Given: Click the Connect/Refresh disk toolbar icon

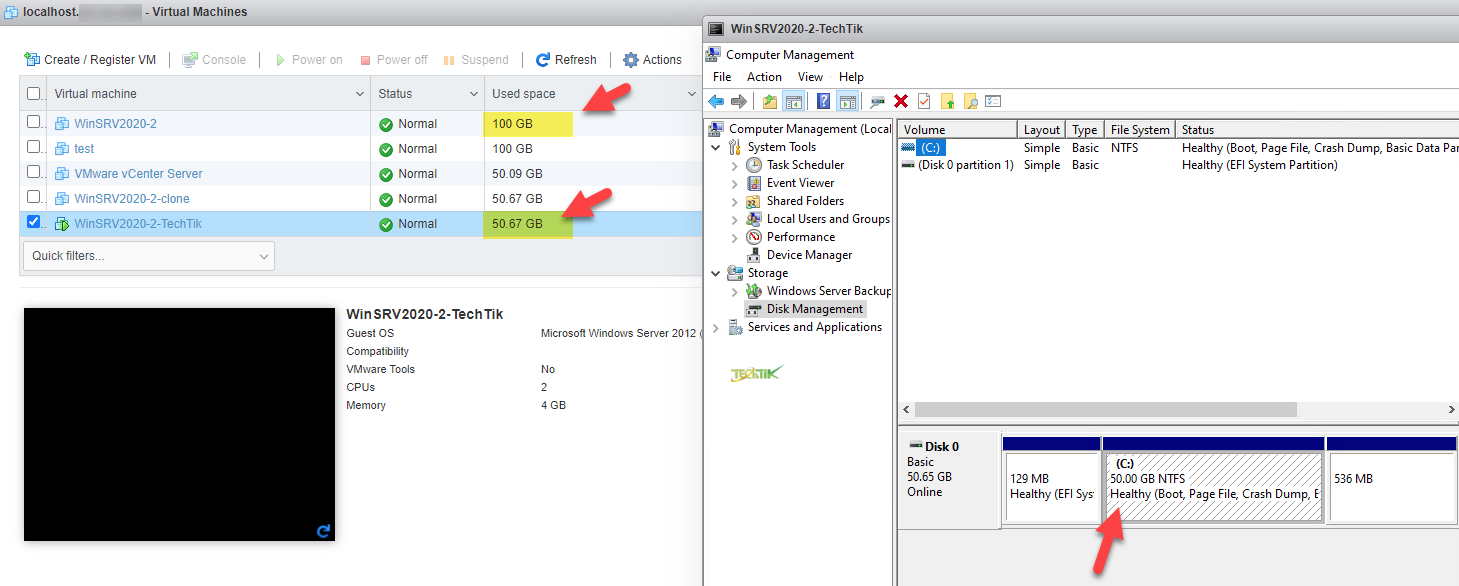Looking at the screenshot, I should 877,101.
